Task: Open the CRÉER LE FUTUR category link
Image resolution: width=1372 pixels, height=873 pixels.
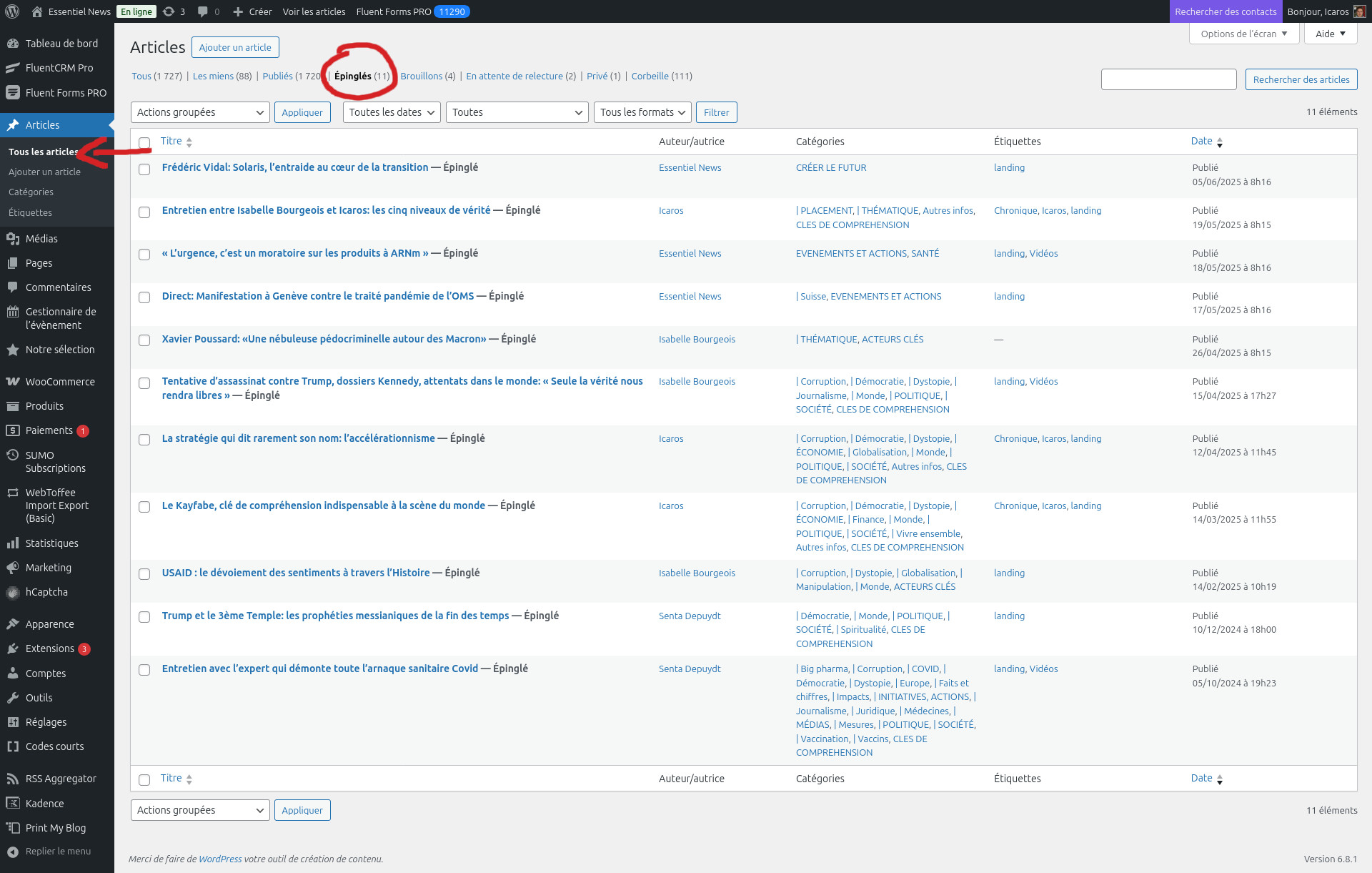Action: (831, 167)
